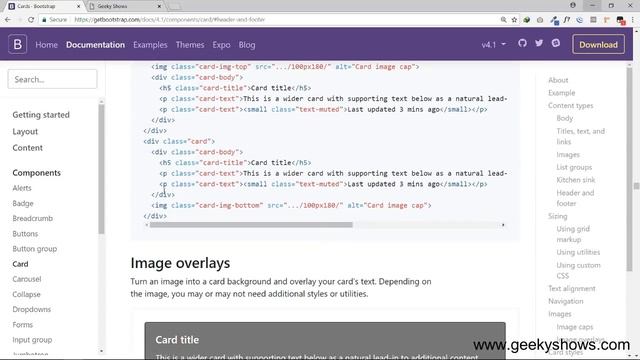Jump to Navigation section
Image resolution: width=640 pixels, height=360 pixels.
(x=566, y=301)
